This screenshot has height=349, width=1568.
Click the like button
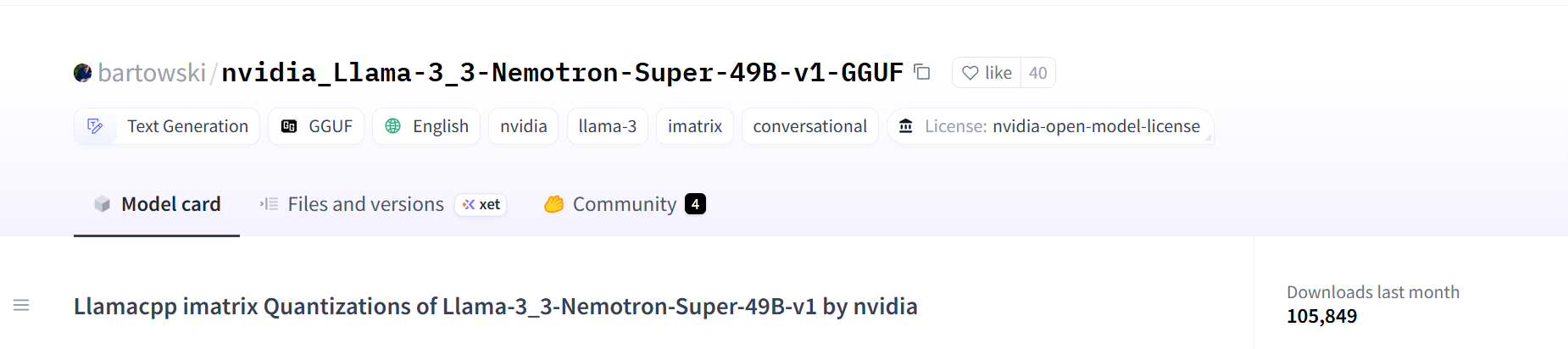point(987,73)
